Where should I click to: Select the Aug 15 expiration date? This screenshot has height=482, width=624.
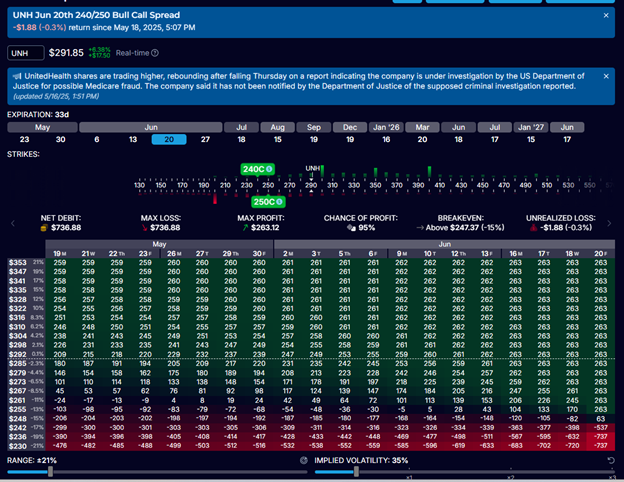pyautogui.click(x=277, y=139)
